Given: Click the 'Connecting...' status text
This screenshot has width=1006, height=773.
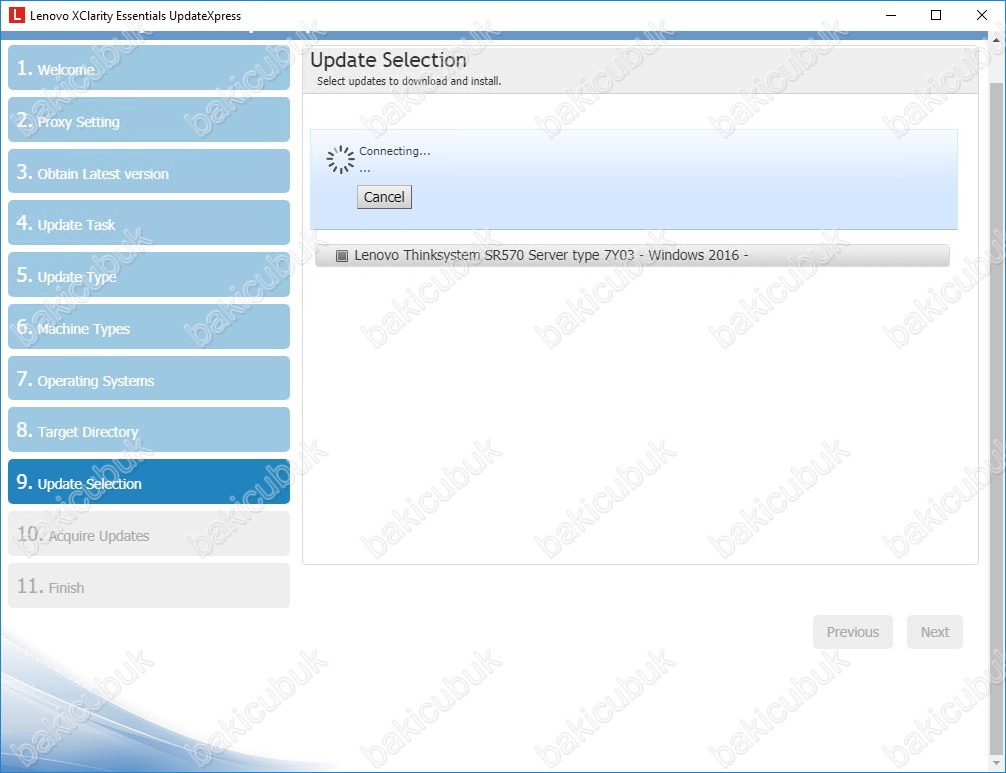Looking at the screenshot, I should pos(395,151).
